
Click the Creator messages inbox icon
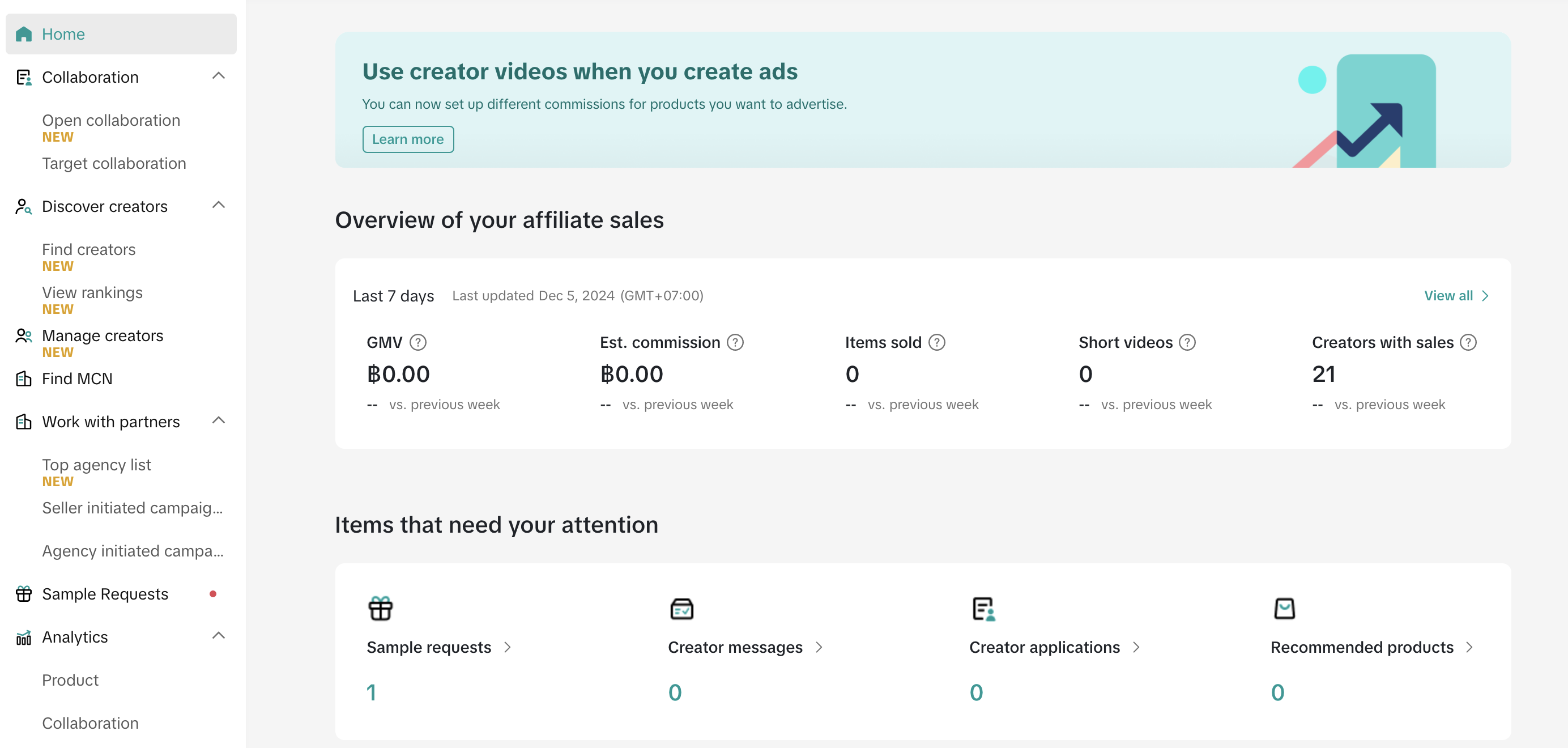[x=681, y=608]
